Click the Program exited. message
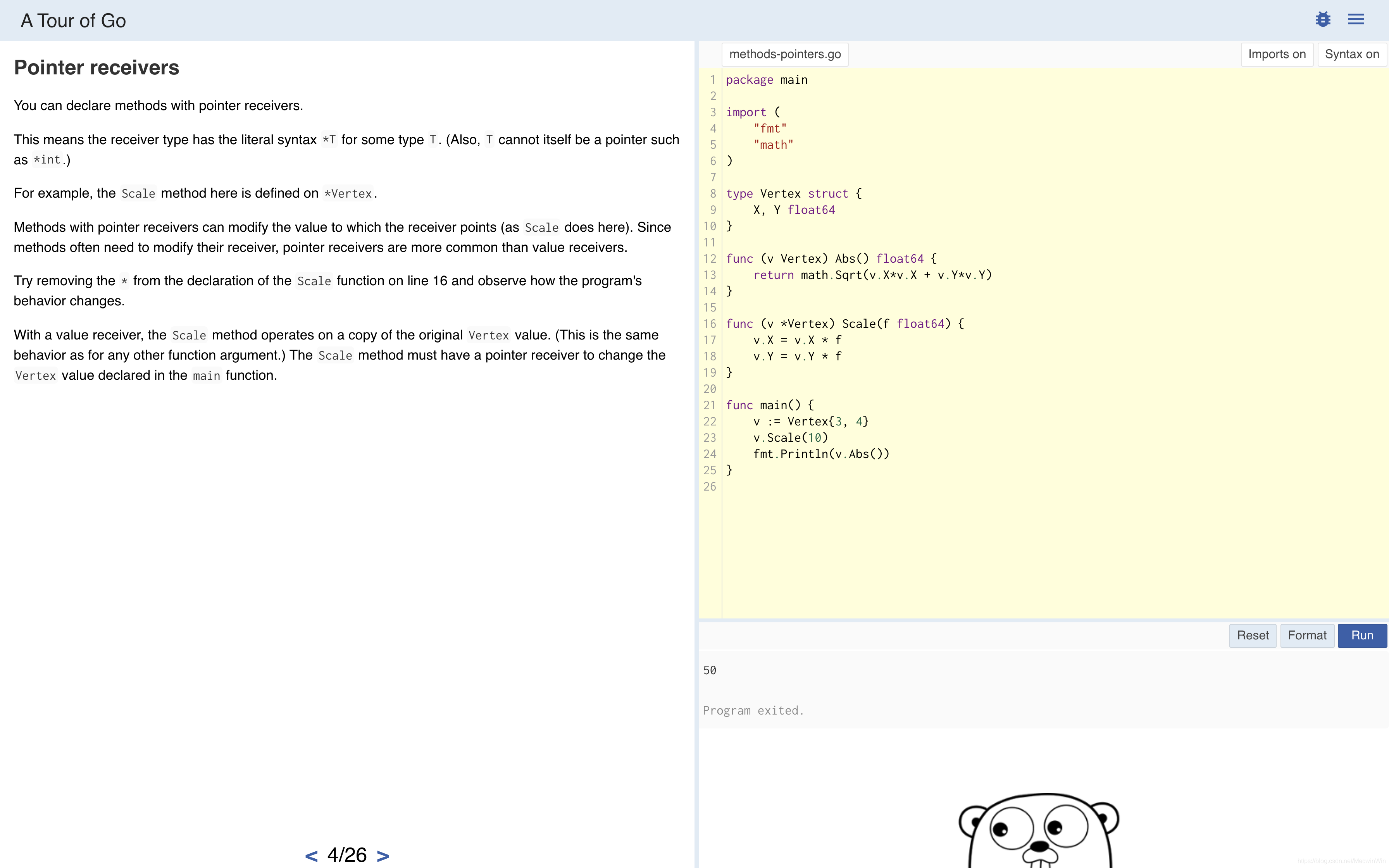This screenshot has width=1389, height=868. point(753,711)
